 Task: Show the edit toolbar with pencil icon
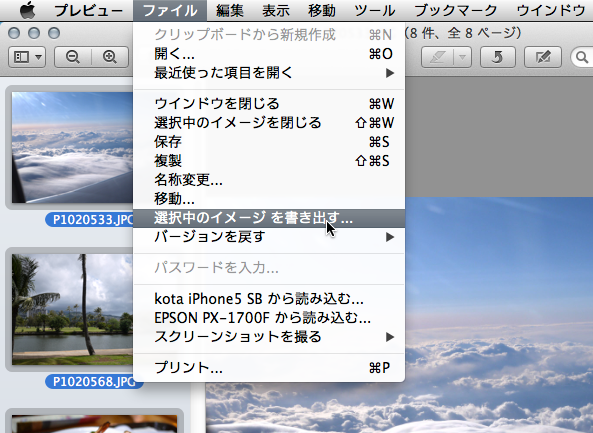pos(543,57)
